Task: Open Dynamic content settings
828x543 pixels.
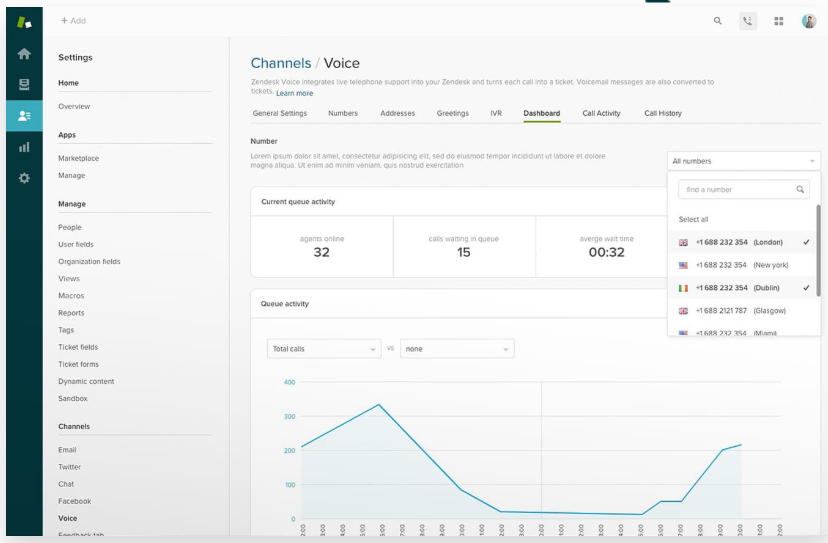Action: [x=86, y=381]
